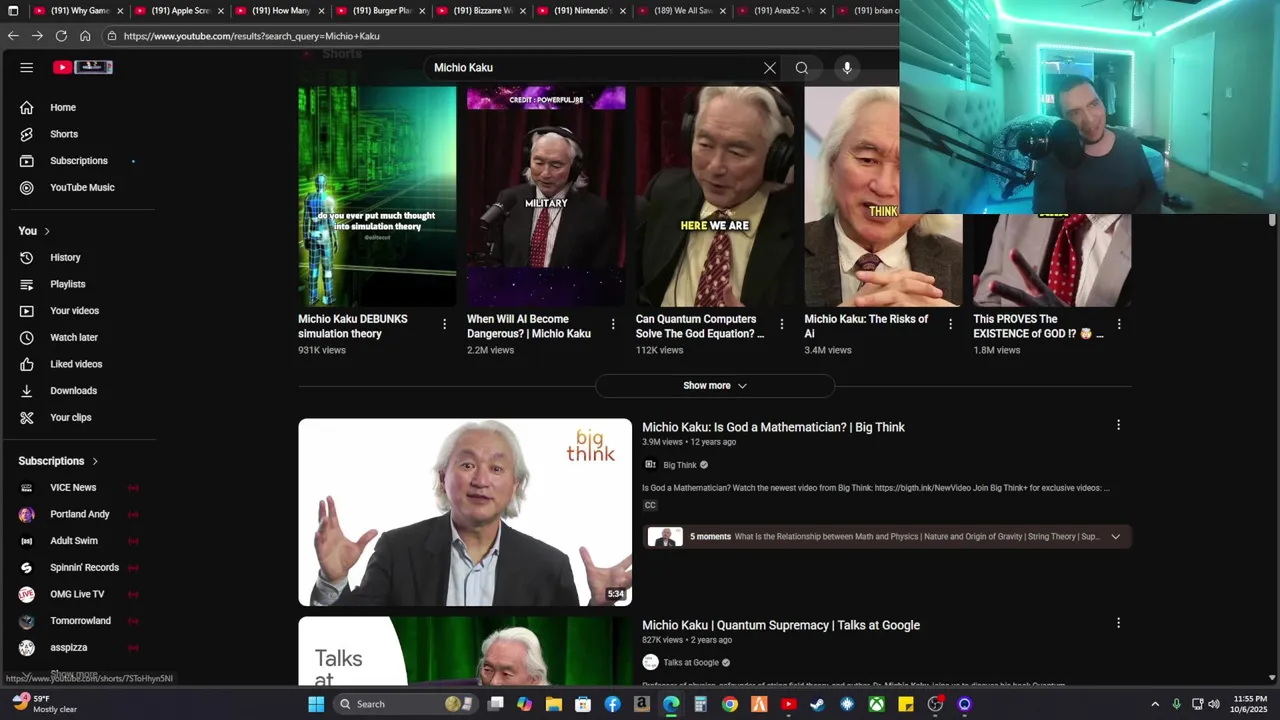Start voice search with the microphone
Image resolution: width=1280 pixels, height=720 pixels.
847,68
